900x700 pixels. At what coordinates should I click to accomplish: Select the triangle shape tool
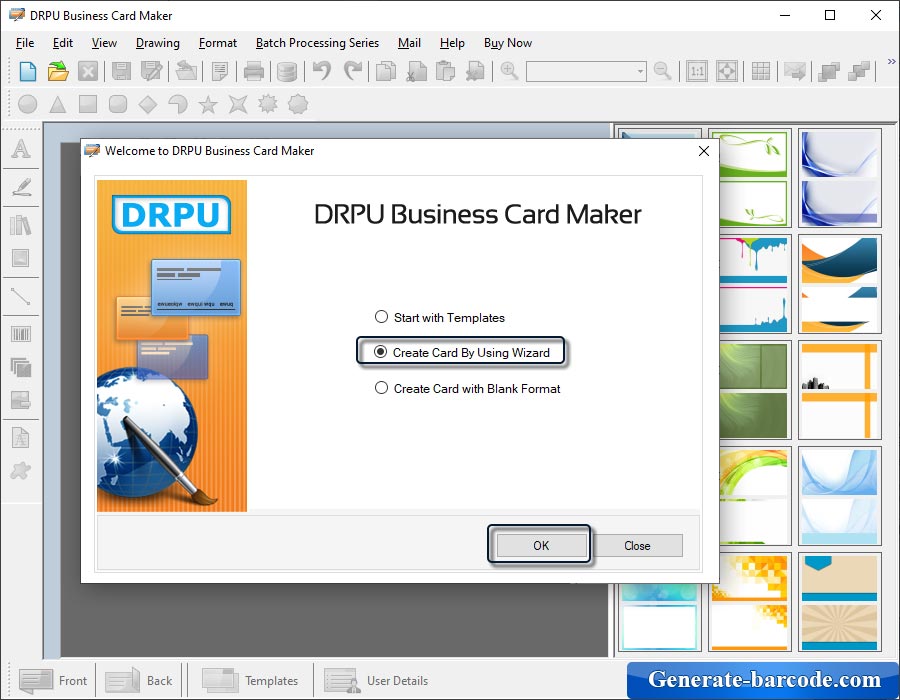[57, 104]
